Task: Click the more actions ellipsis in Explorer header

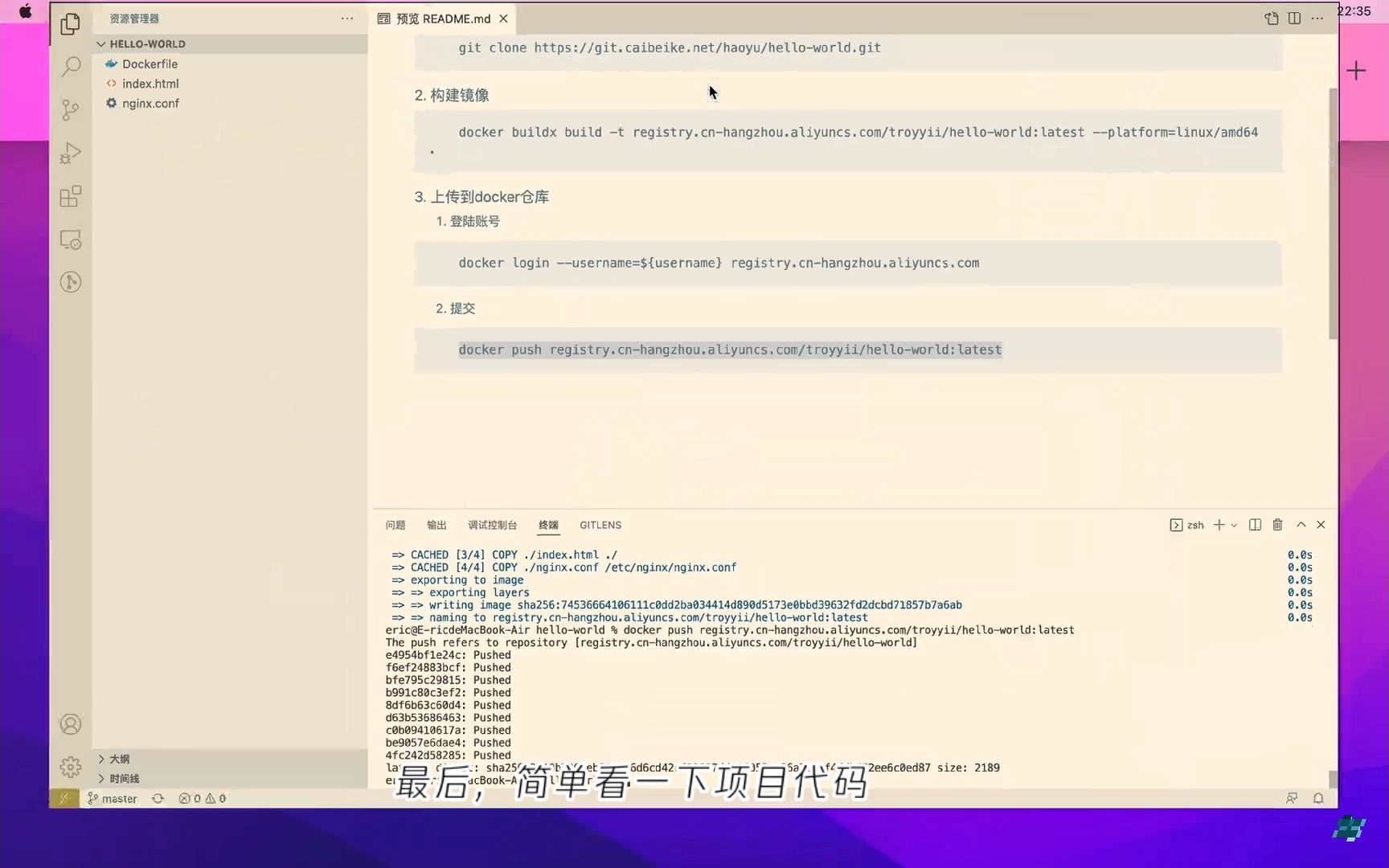Action: point(347,18)
